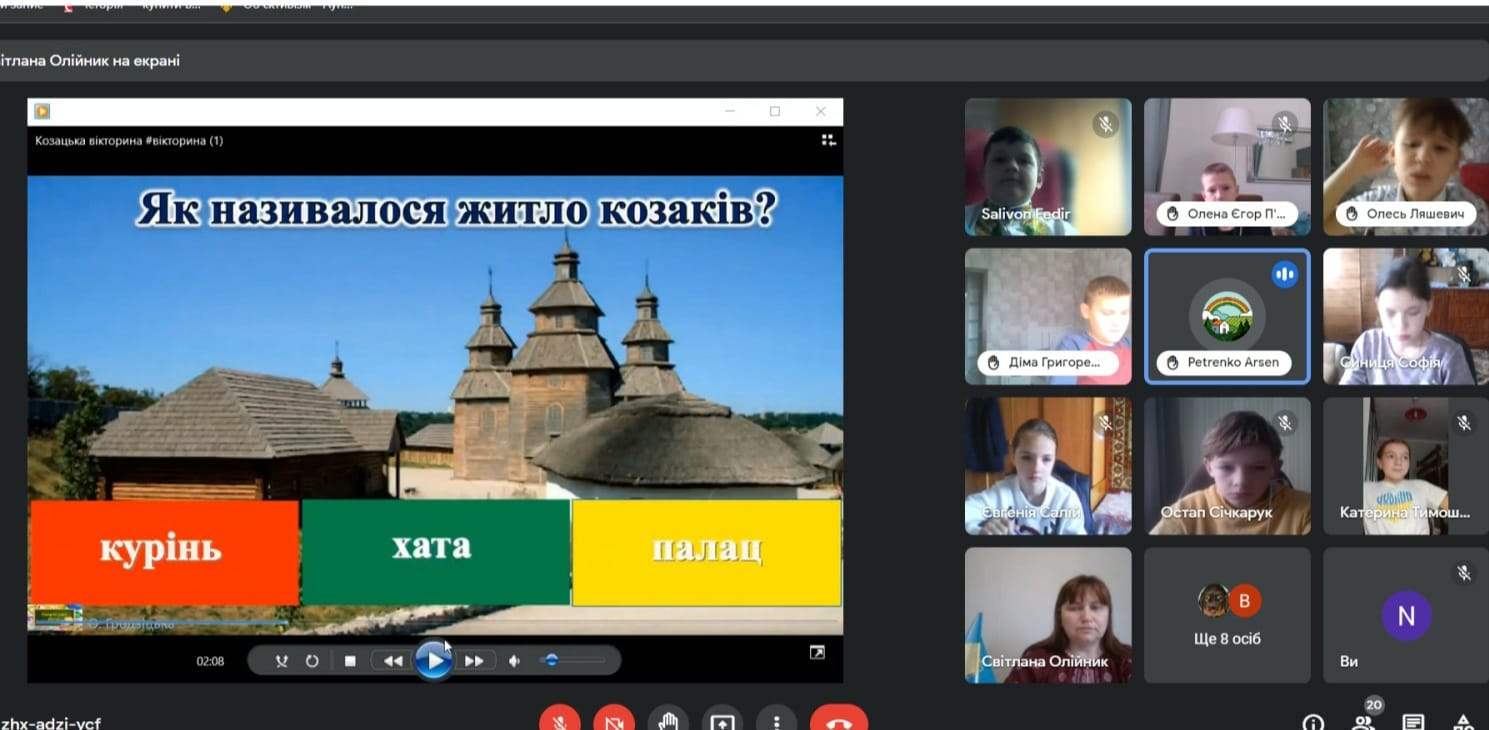Toggle shuffle in the media player
The image size is (1489, 730).
click(x=282, y=661)
